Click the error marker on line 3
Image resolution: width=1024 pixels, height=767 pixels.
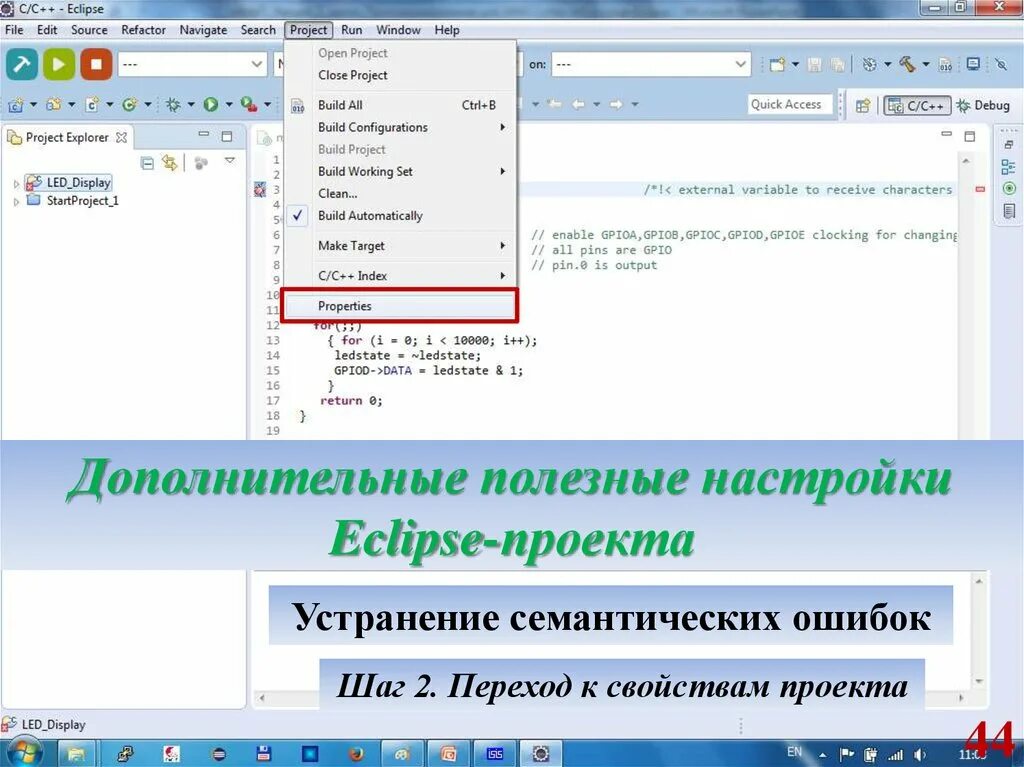[259, 189]
